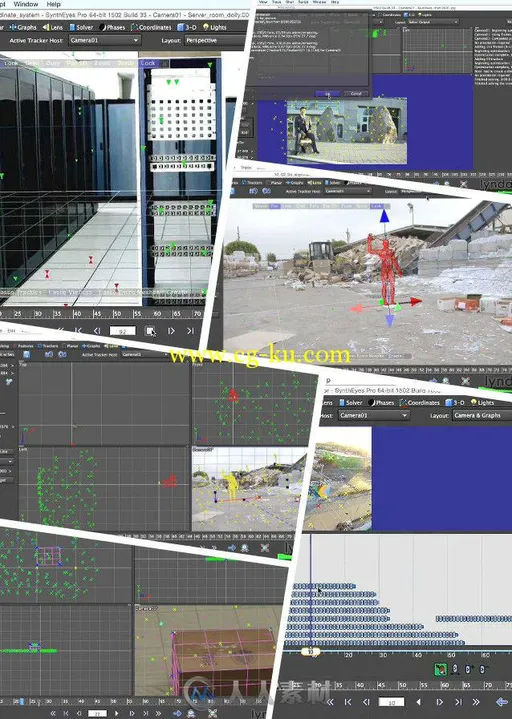Open the Solver room in server-room window

click(x=81, y=28)
